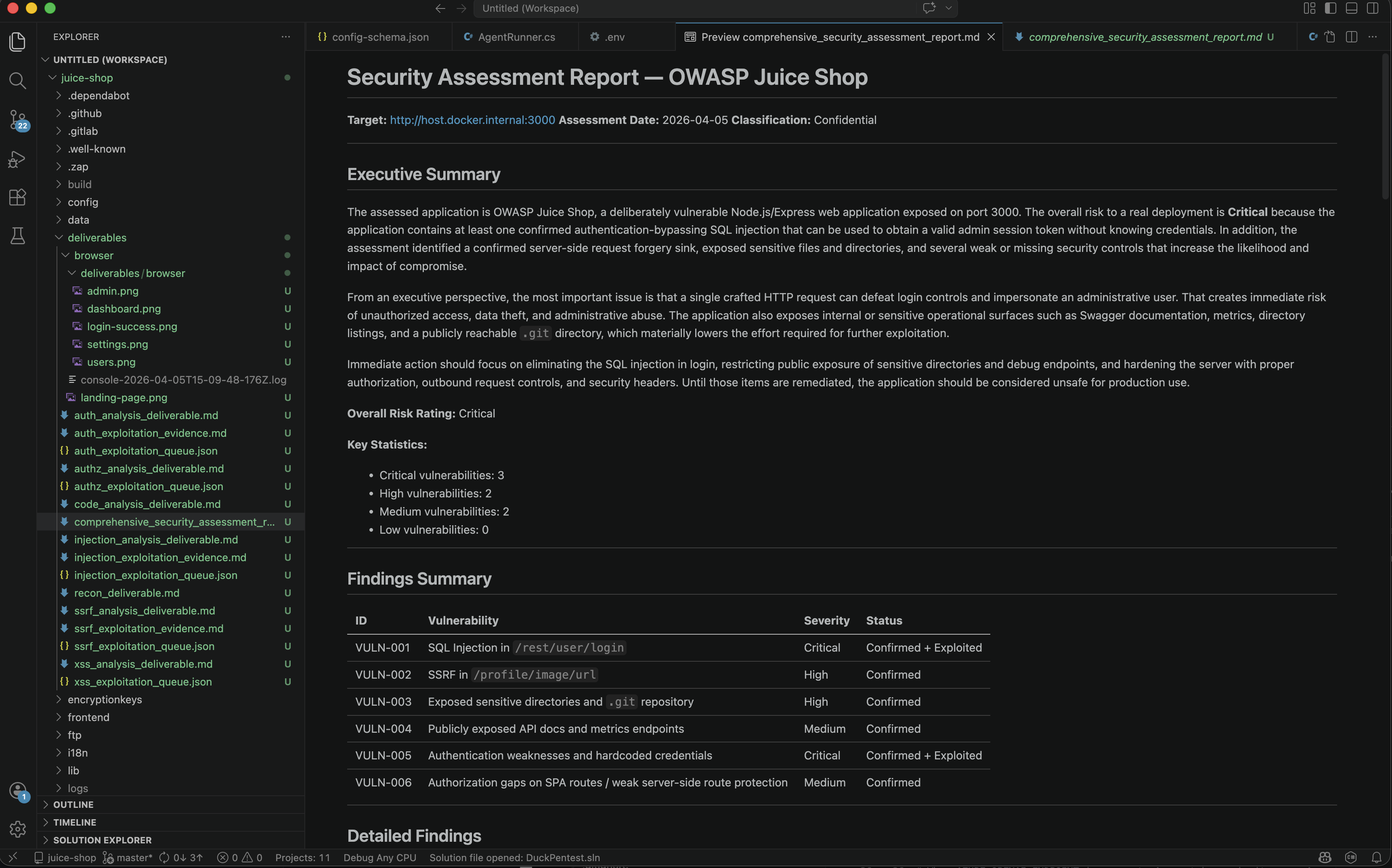The height and width of the screenshot is (868, 1392).
Task: Click the C# icon in the editor actions
Action: click(1313, 37)
